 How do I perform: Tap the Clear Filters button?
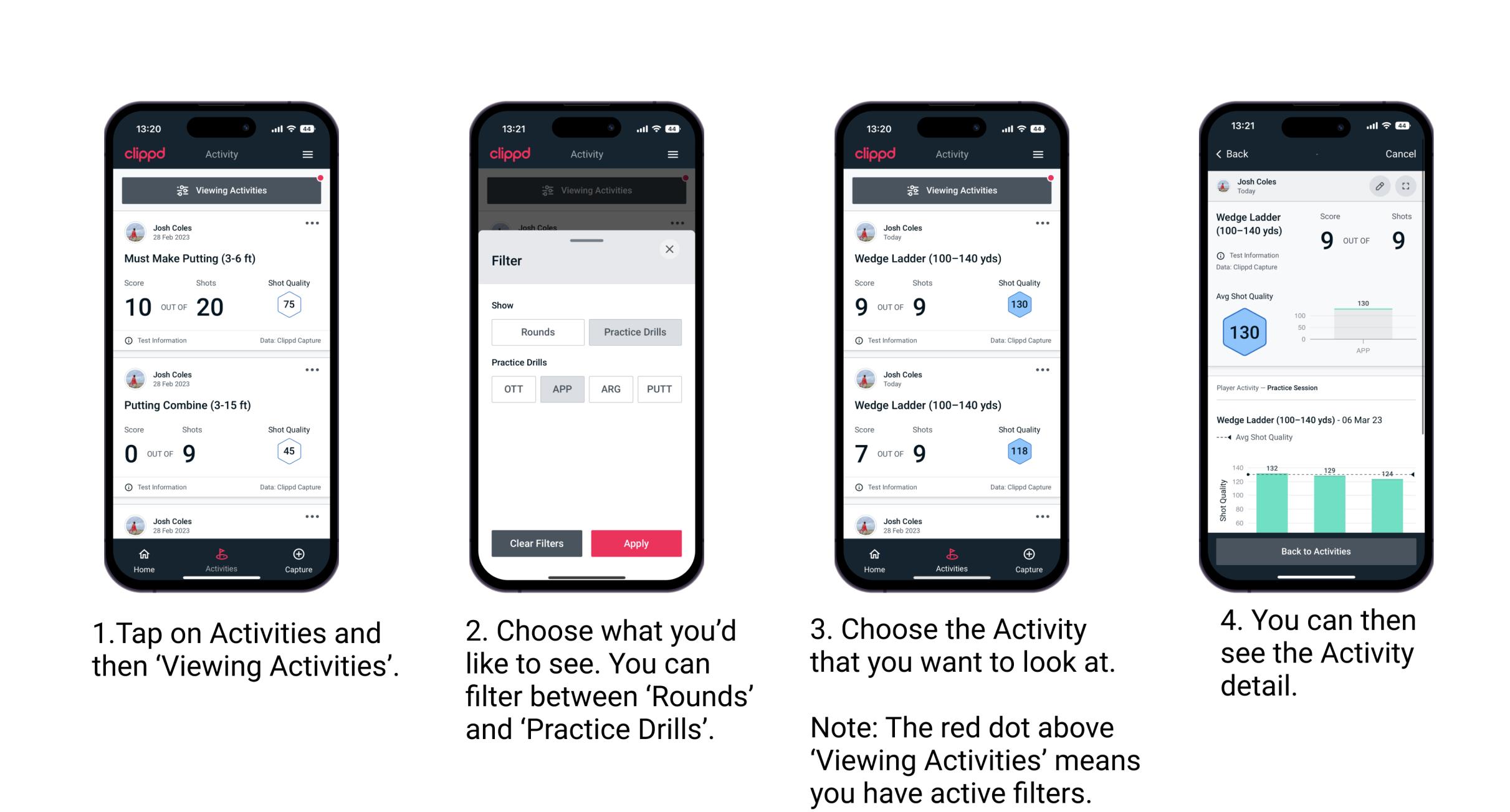(537, 542)
